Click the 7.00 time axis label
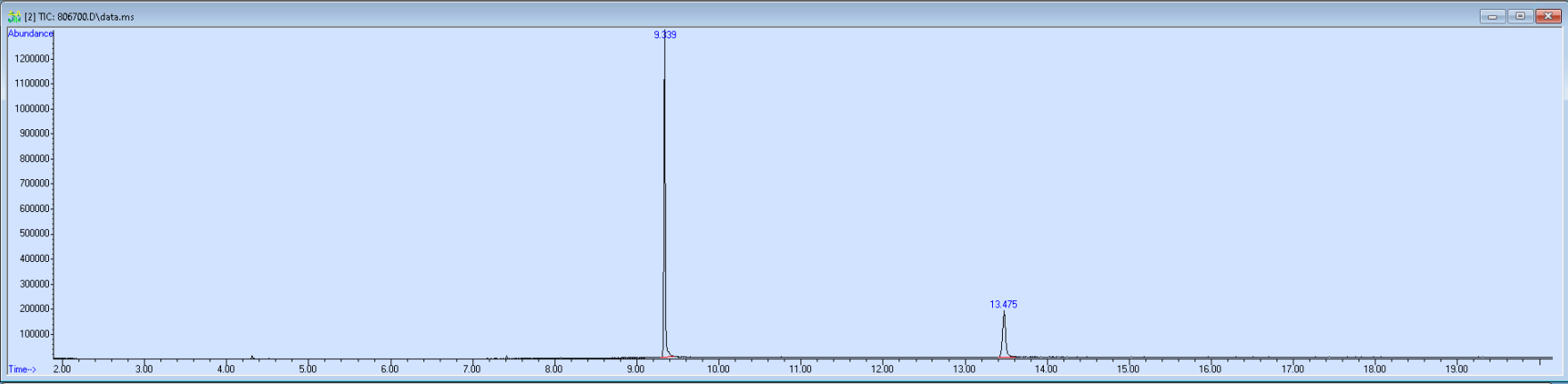1568x384 pixels. pyautogui.click(x=472, y=369)
